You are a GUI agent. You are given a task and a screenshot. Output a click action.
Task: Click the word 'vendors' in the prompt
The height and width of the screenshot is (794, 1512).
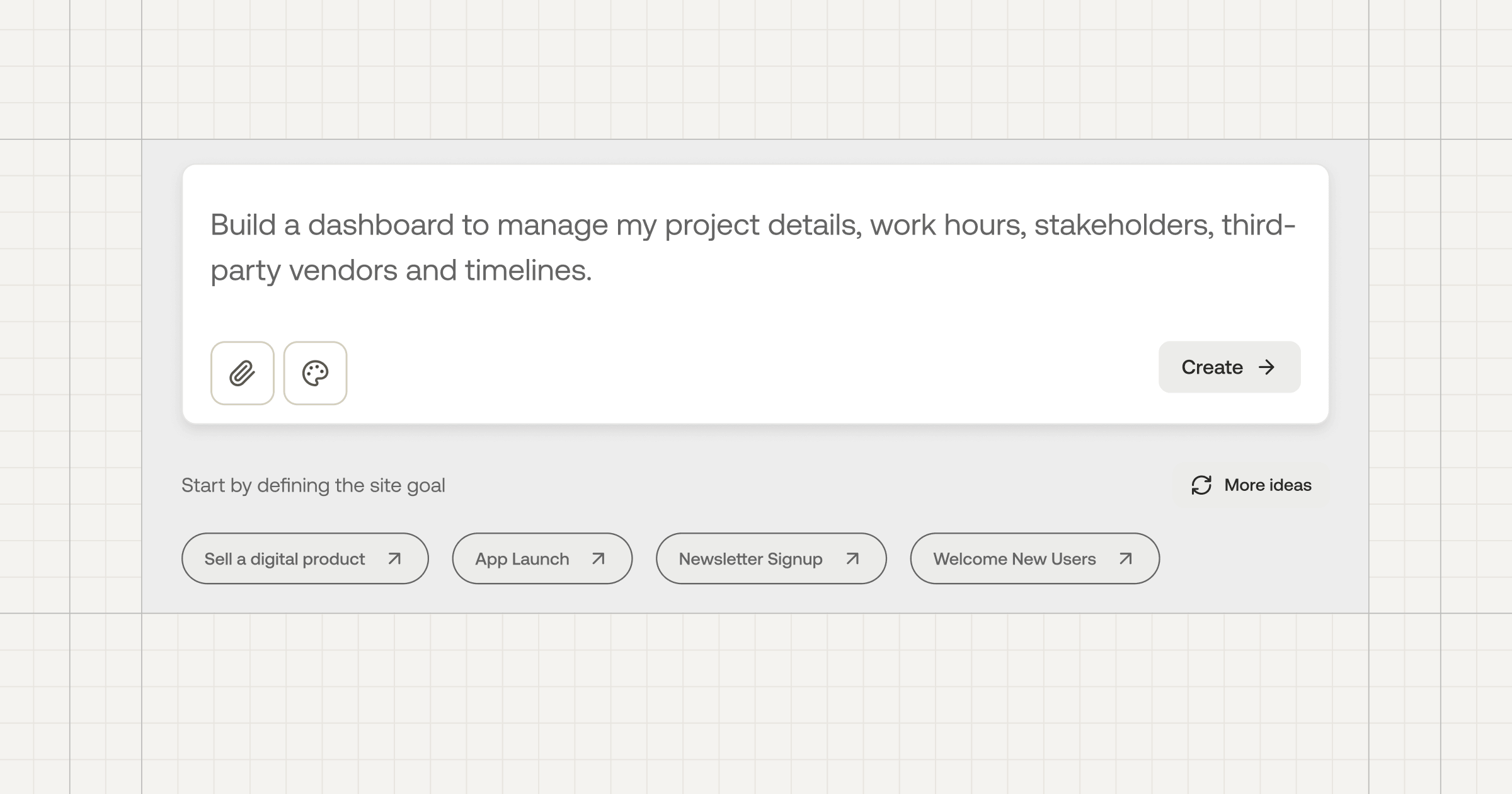[343, 270]
